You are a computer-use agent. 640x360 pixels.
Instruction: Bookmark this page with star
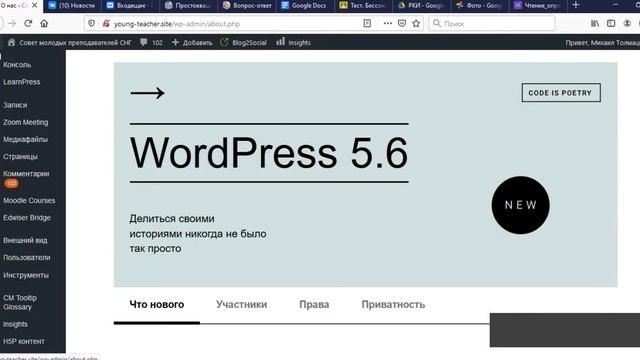click(x=416, y=23)
